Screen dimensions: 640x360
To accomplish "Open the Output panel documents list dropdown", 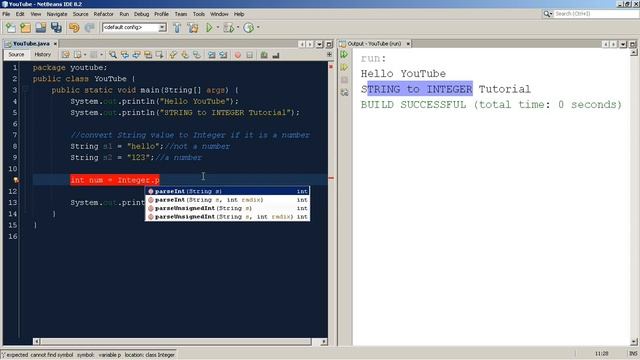I will [x=623, y=44].
